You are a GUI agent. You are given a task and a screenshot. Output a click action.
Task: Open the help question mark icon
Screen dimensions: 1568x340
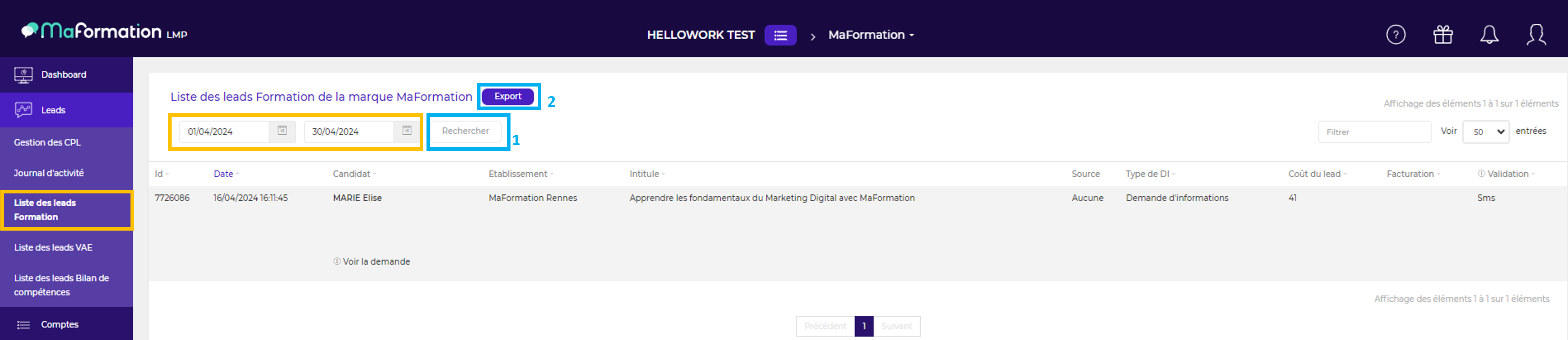(x=1395, y=35)
